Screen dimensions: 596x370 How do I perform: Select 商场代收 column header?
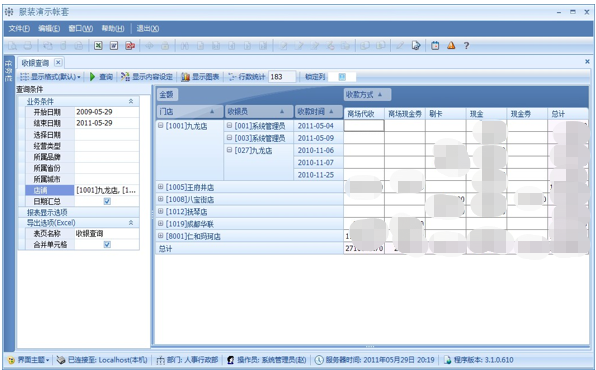pyautogui.click(x=364, y=114)
